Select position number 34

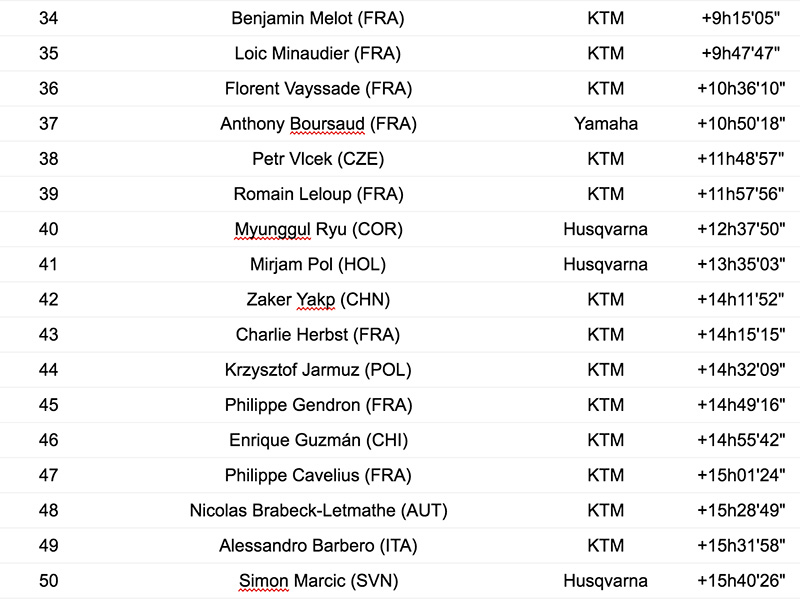point(48,19)
